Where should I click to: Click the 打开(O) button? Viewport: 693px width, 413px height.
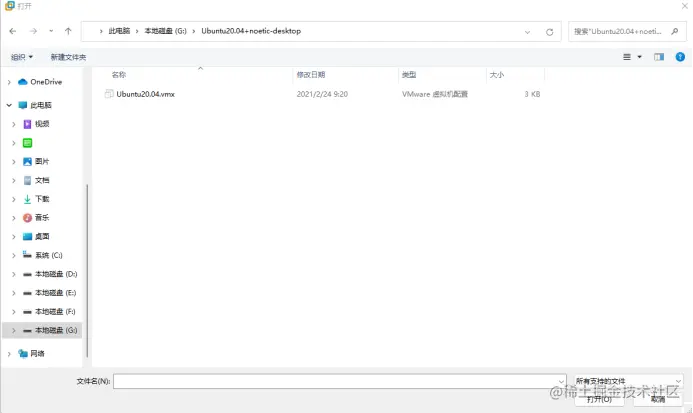pyautogui.click(x=599, y=399)
